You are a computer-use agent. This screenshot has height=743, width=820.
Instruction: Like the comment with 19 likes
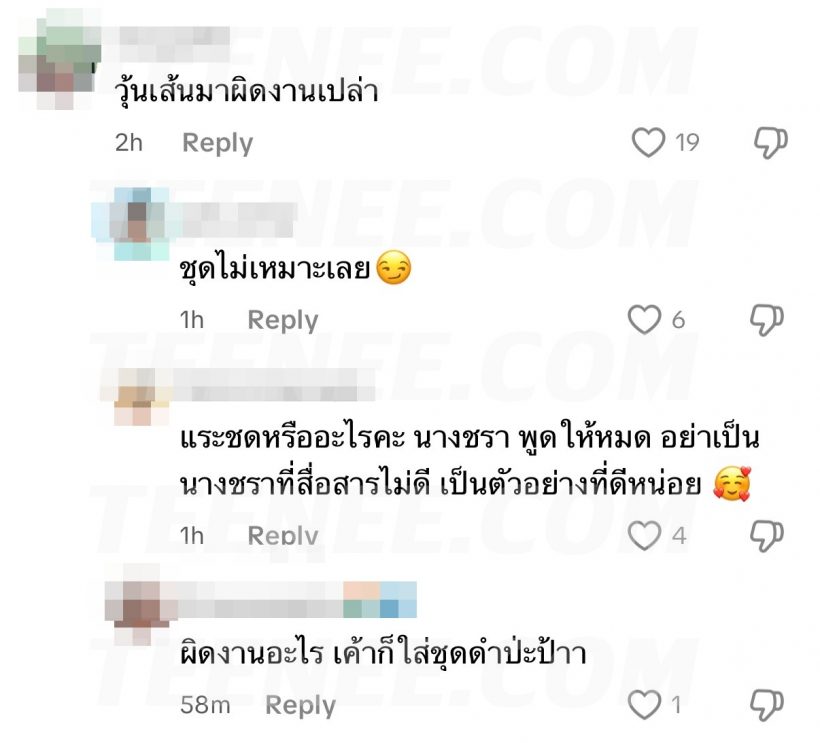[648, 142]
